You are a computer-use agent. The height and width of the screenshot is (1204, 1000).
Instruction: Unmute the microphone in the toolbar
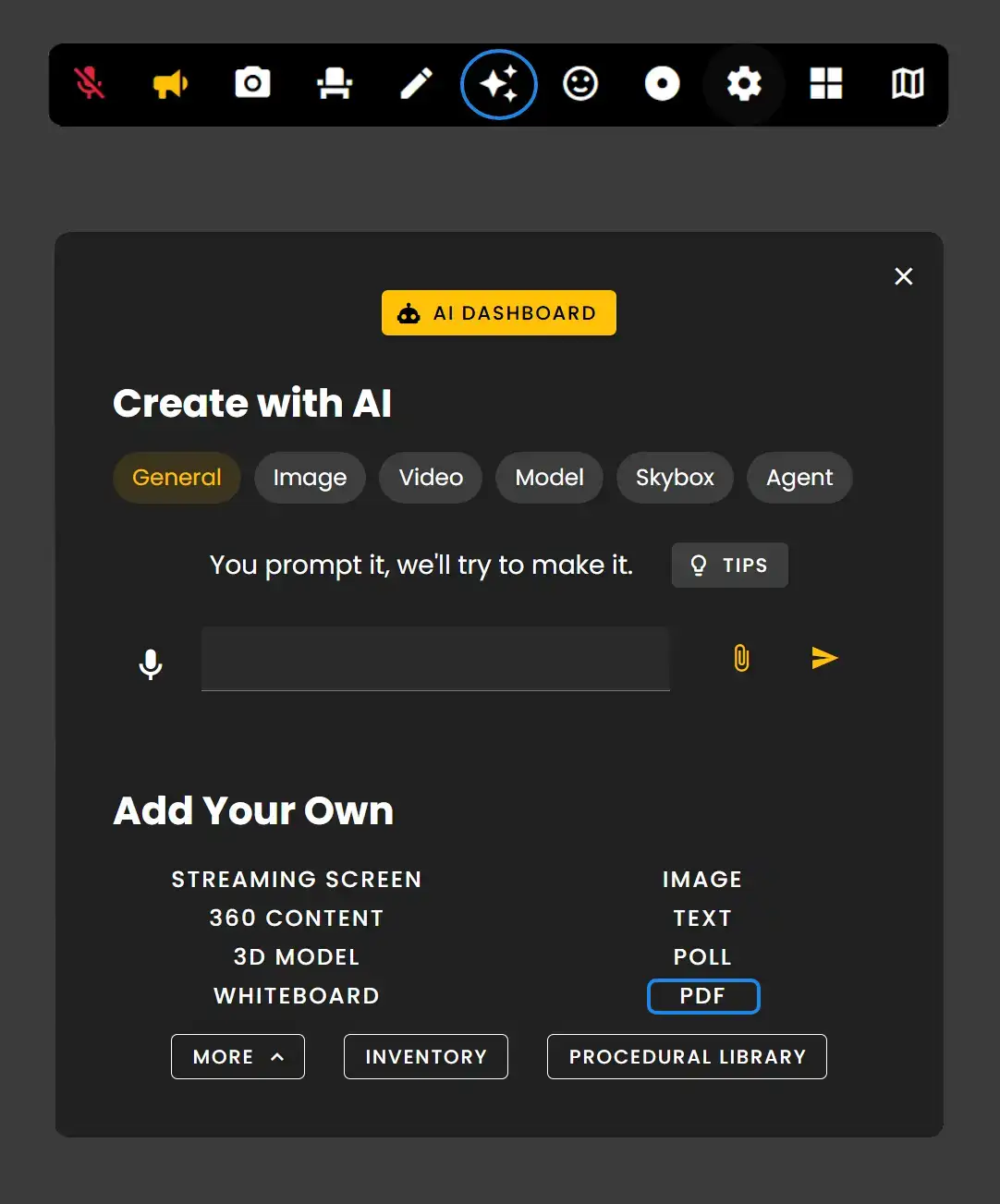coord(90,84)
